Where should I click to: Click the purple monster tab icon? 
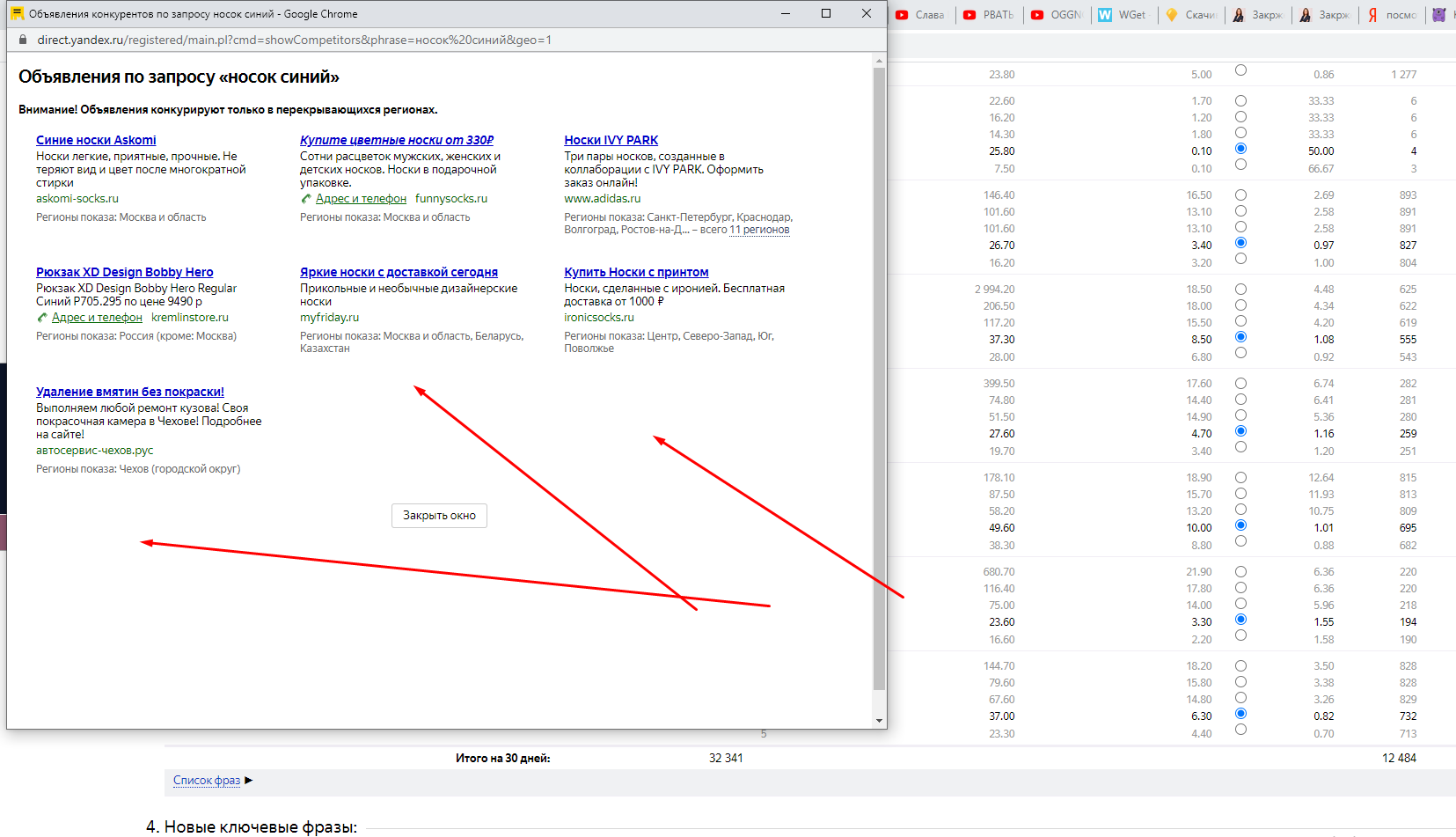[x=1439, y=15]
